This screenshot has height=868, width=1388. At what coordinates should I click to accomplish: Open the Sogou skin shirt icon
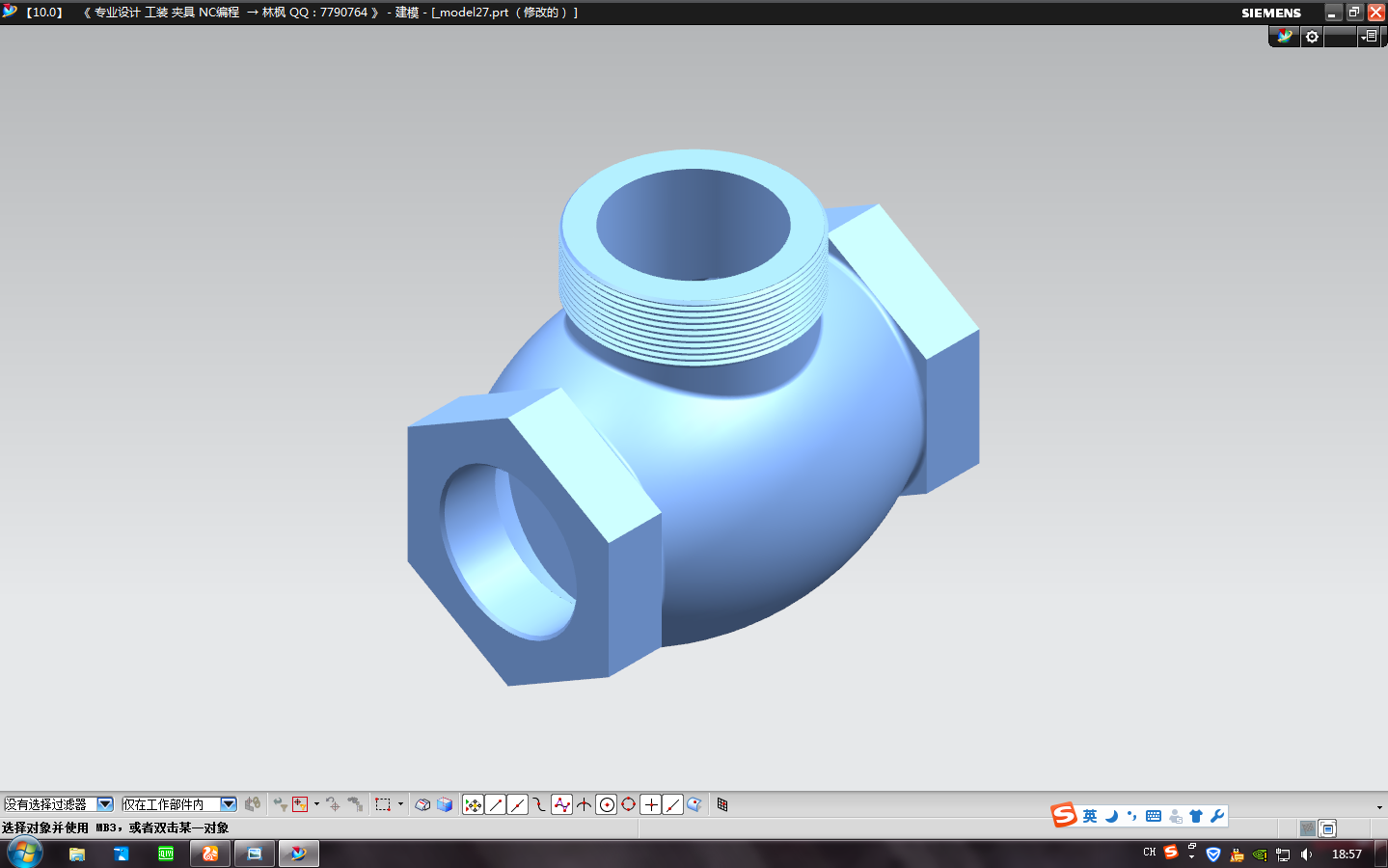(x=1196, y=816)
